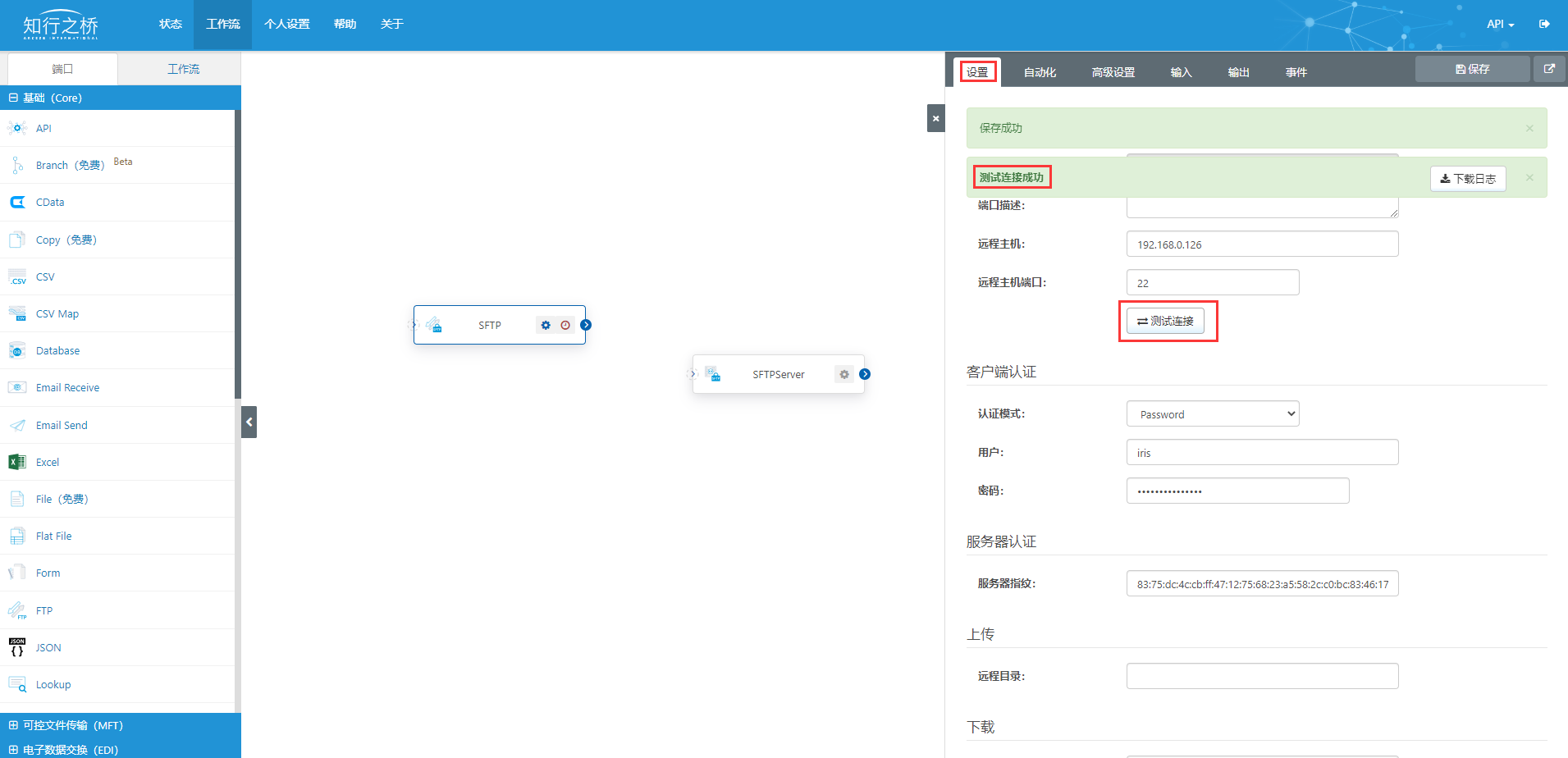The height and width of the screenshot is (758, 1568).
Task: Expand the 可控文件传输 (MFT) section
Action: pyautogui.click(x=66, y=725)
